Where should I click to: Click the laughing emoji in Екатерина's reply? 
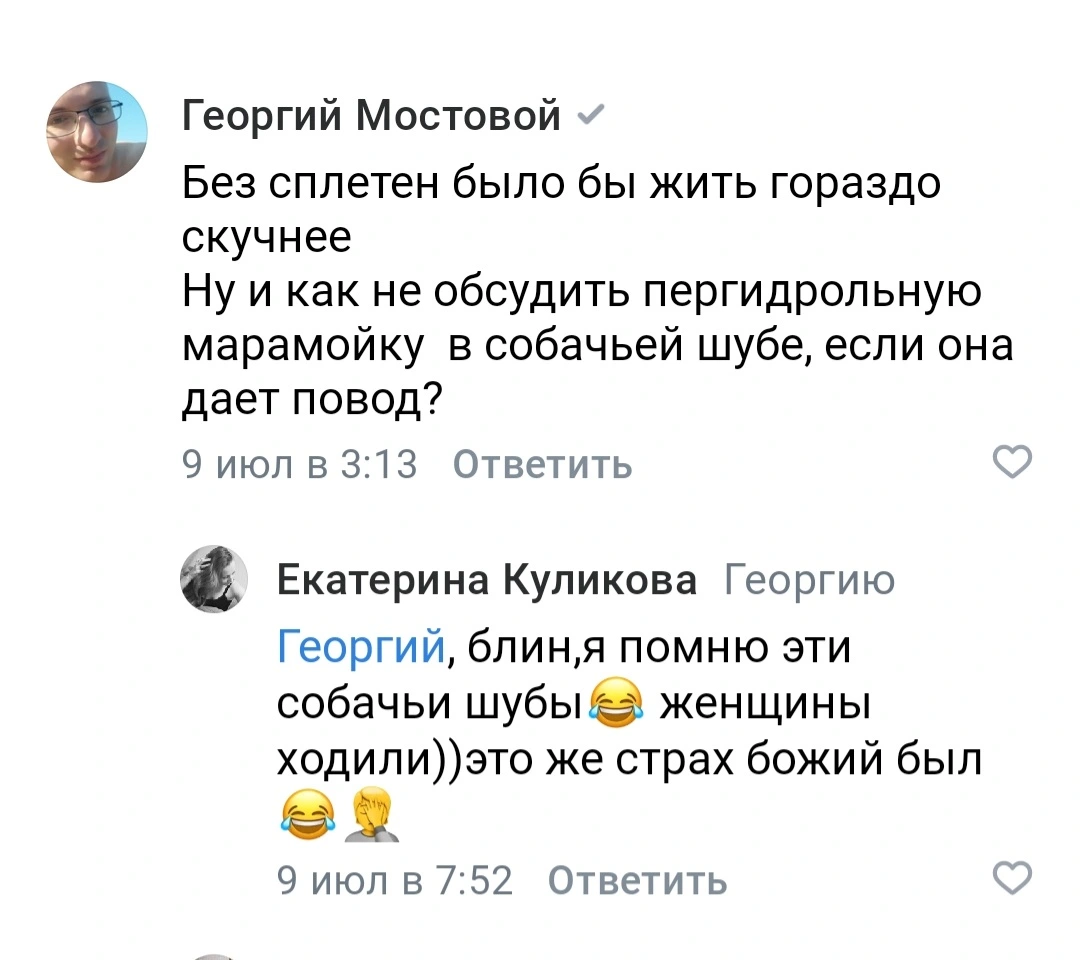coord(614,703)
